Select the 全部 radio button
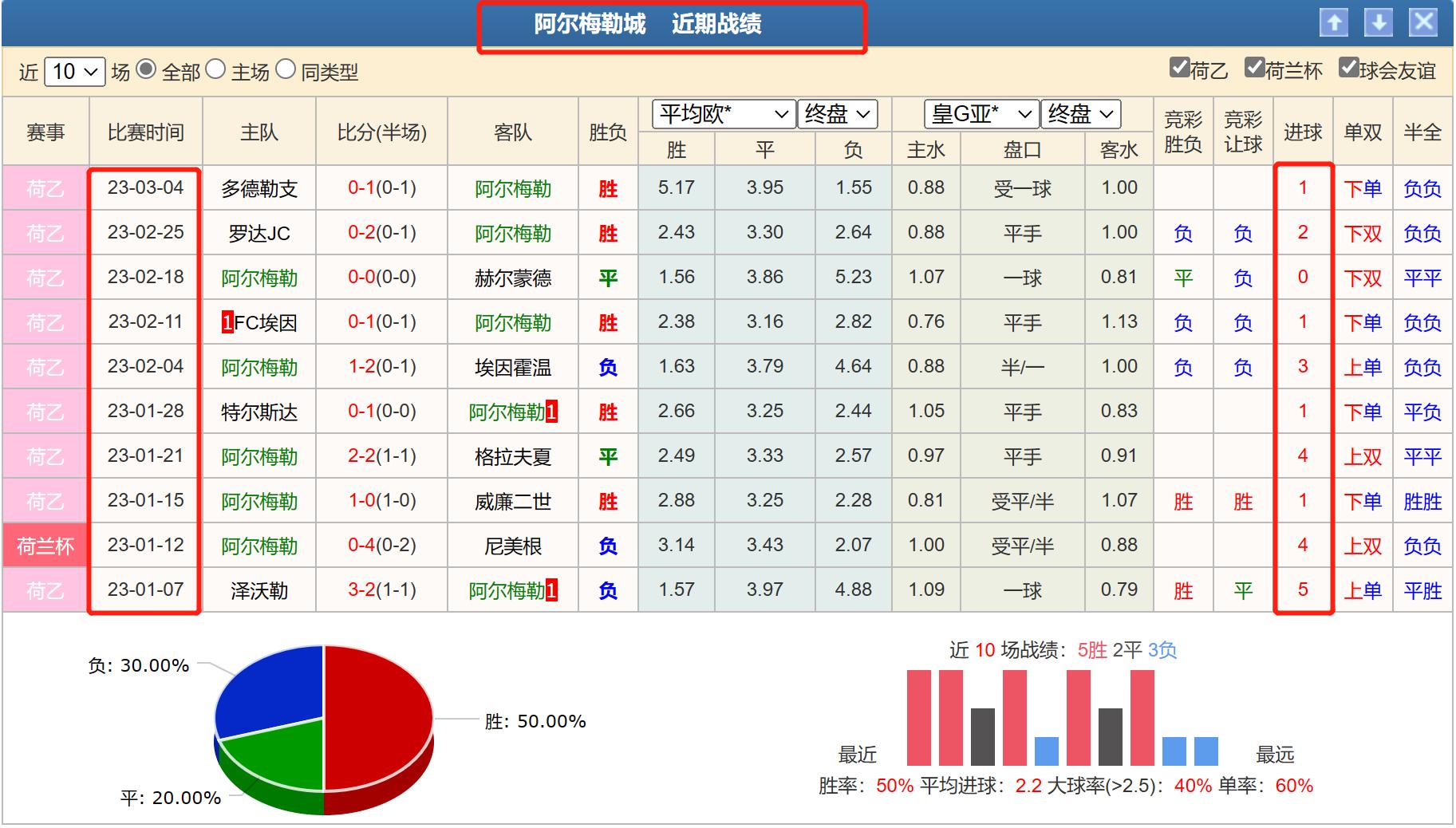The width and height of the screenshot is (1456, 828). point(146,72)
